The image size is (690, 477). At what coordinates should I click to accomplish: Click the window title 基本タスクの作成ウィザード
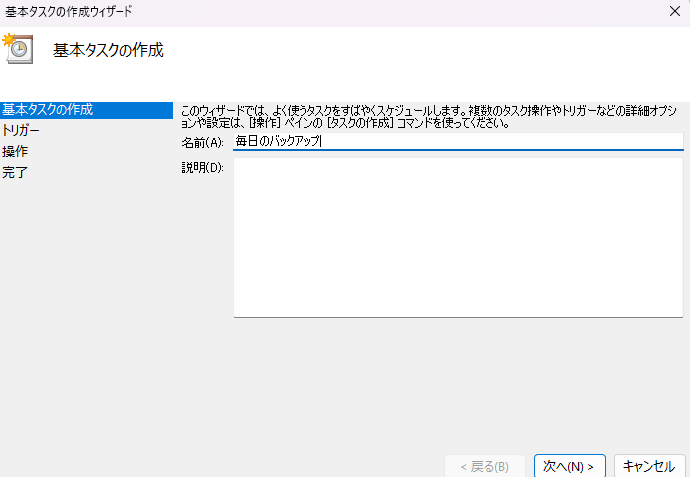(x=69, y=11)
